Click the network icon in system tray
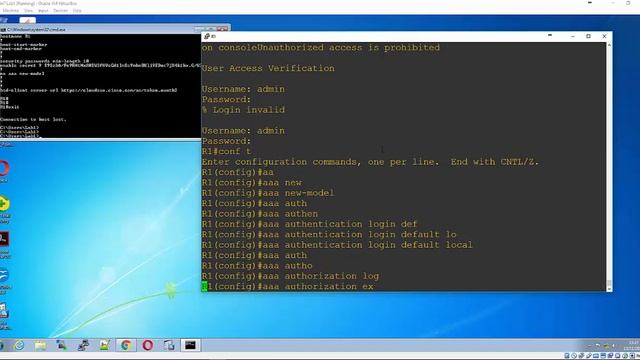 tap(606, 346)
